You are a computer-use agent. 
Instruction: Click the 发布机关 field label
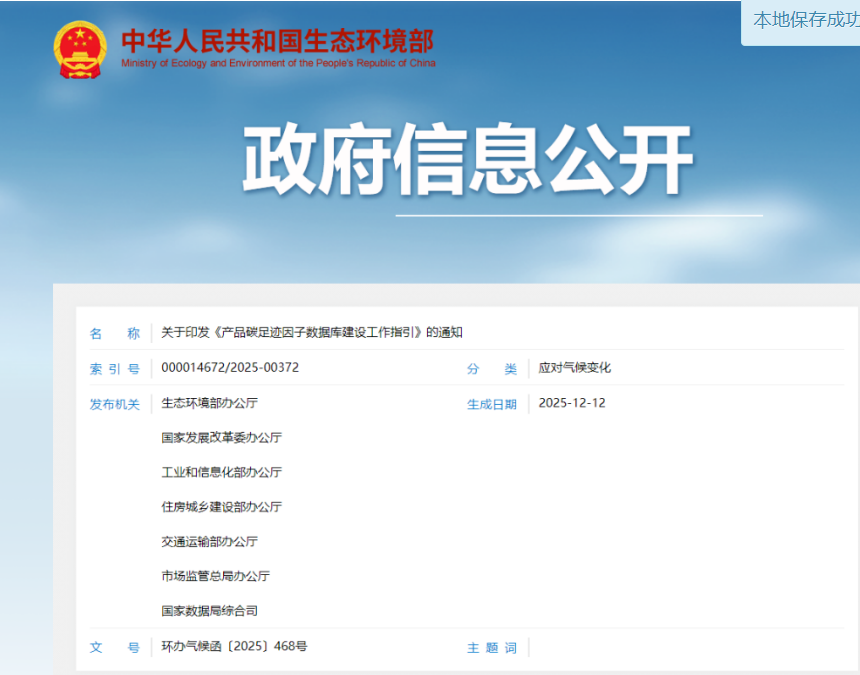(x=115, y=404)
